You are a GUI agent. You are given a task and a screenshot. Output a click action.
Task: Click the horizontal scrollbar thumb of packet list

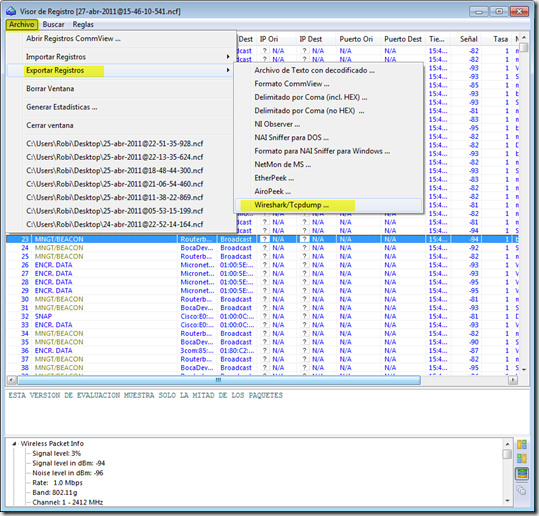click(x=219, y=380)
